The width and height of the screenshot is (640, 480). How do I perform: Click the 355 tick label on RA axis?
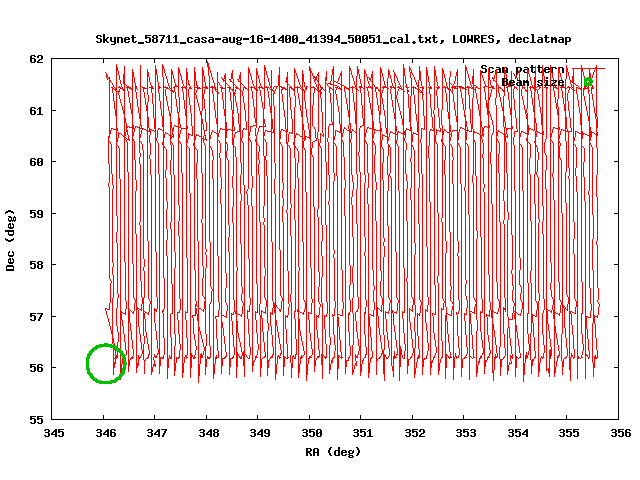tap(569, 433)
